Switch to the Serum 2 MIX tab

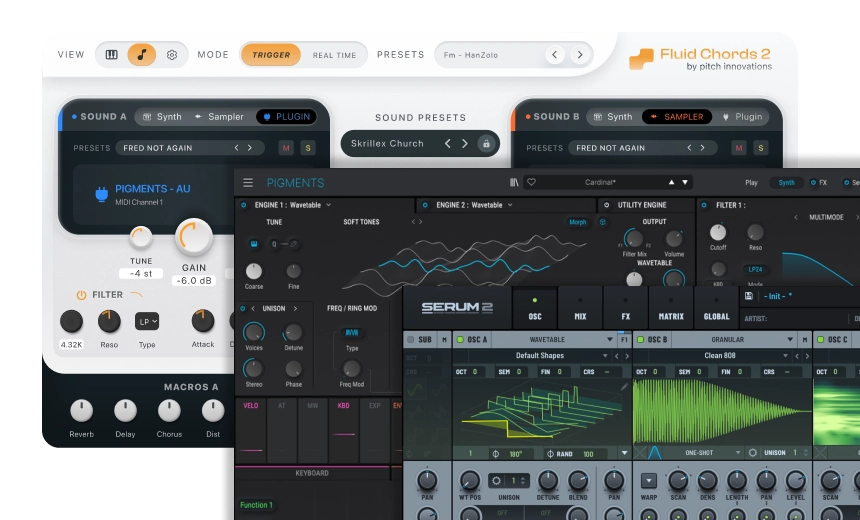pyautogui.click(x=580, y=309)
